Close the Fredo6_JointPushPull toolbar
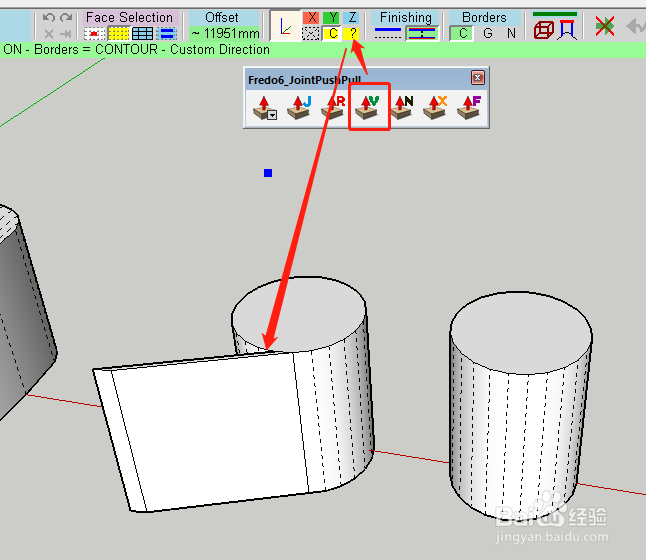 477,77
